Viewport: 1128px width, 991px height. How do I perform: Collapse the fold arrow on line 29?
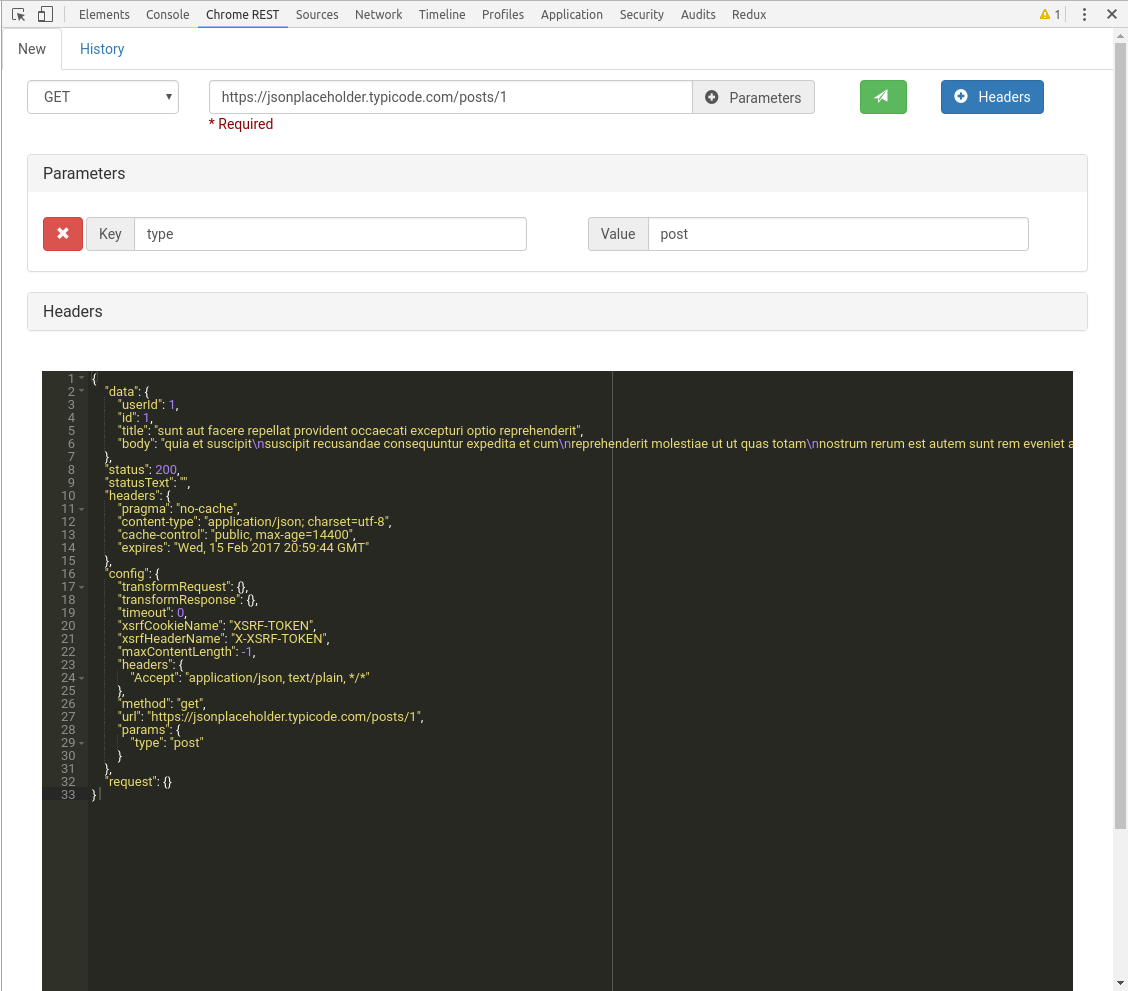(81, 743)
